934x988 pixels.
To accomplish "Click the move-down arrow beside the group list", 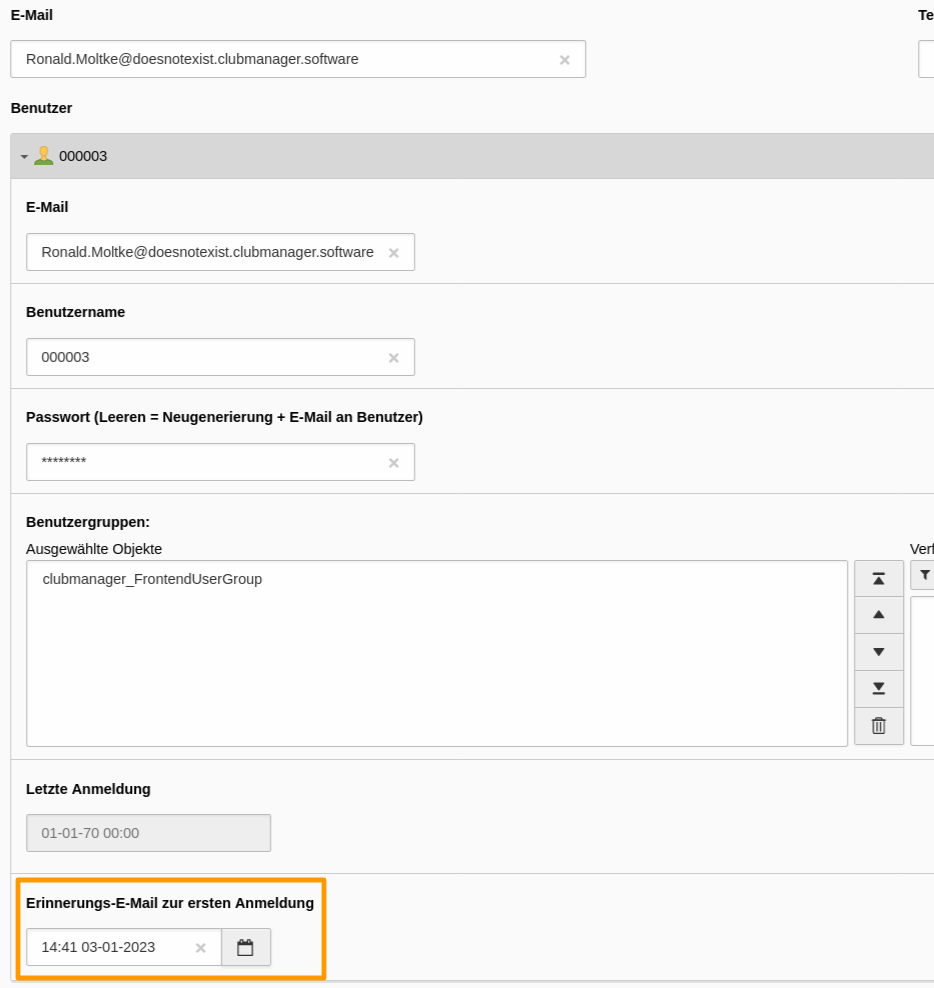I will pos(878,651).
